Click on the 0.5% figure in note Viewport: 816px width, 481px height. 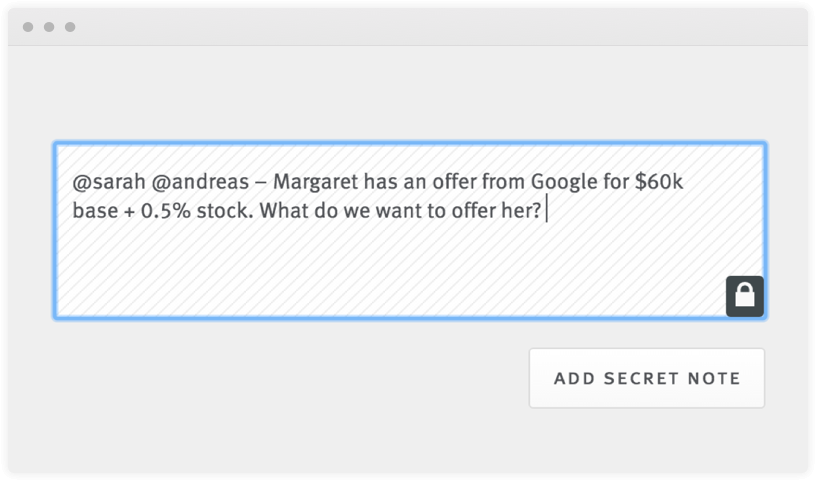[x=165, y=211]
